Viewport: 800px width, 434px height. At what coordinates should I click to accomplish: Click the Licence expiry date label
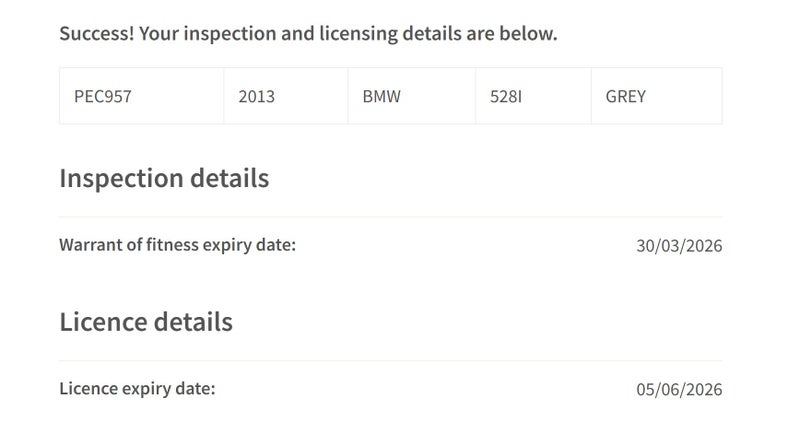[x=137, y=389]
